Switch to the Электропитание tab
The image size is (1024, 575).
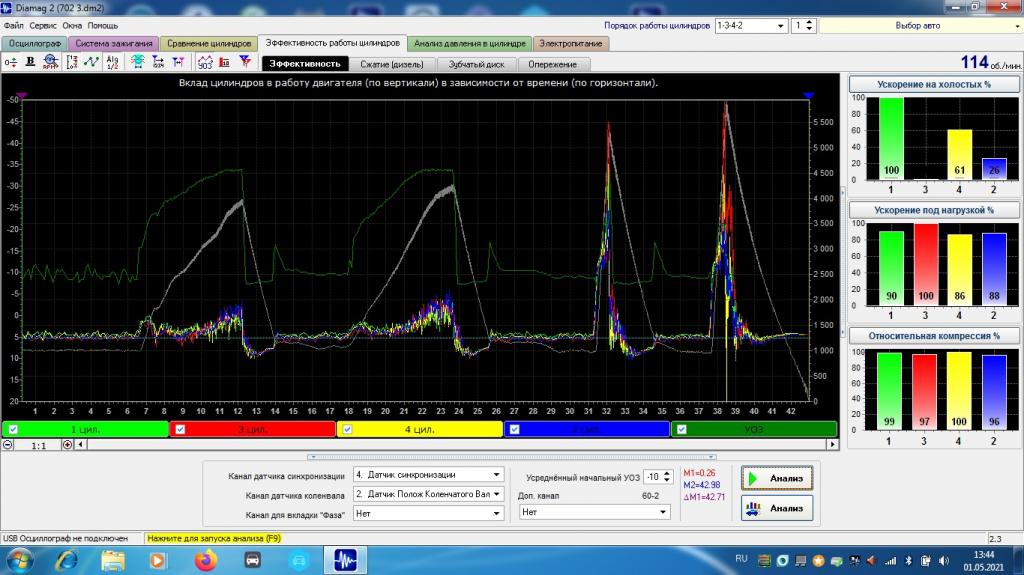[571, 43]
